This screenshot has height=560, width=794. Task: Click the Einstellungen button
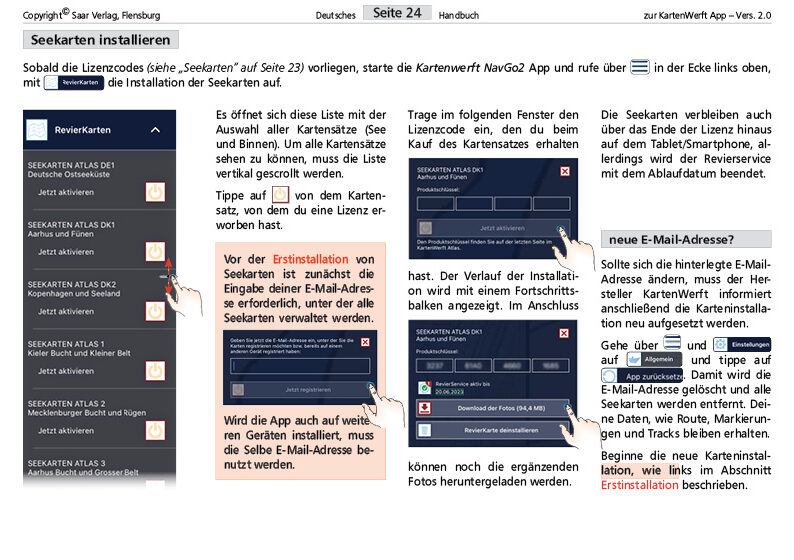click(742, 344)
